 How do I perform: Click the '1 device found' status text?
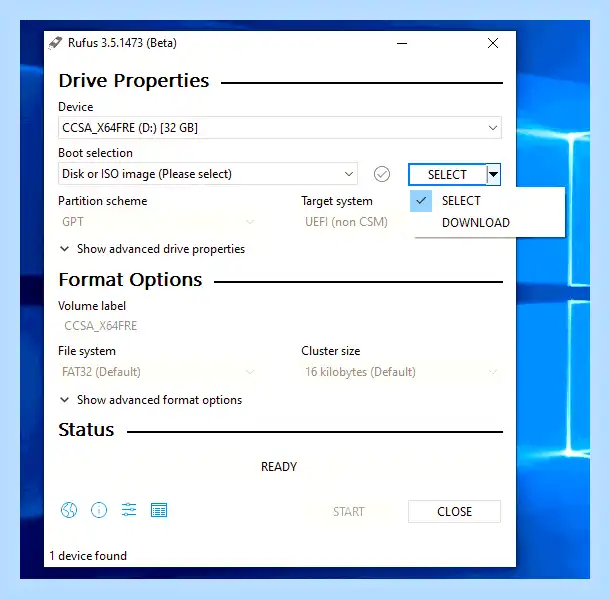(x=88, y=556)
